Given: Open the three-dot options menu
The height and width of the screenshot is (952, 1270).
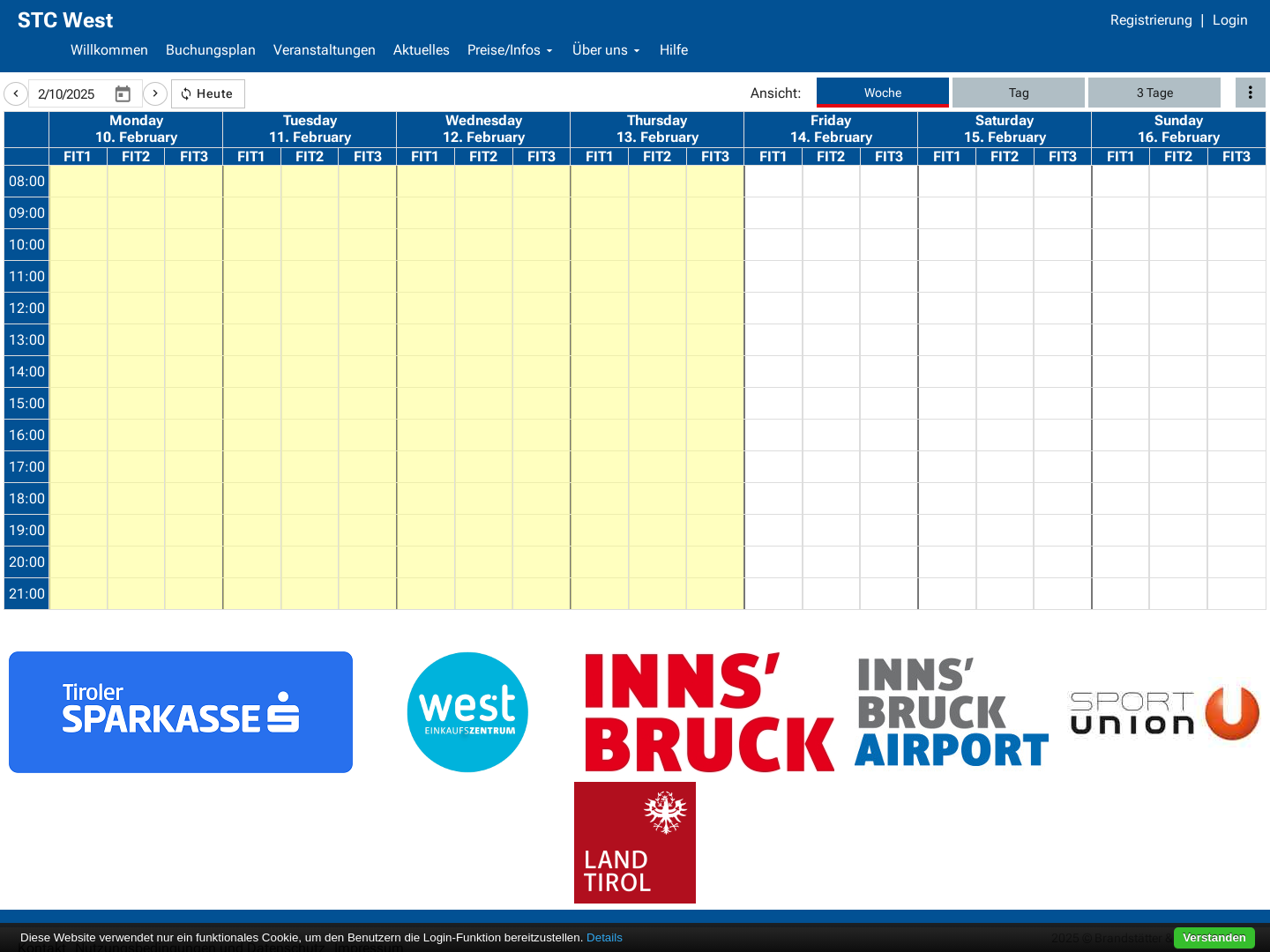Looking at the screenshot, I should (x=1250, y=93).
